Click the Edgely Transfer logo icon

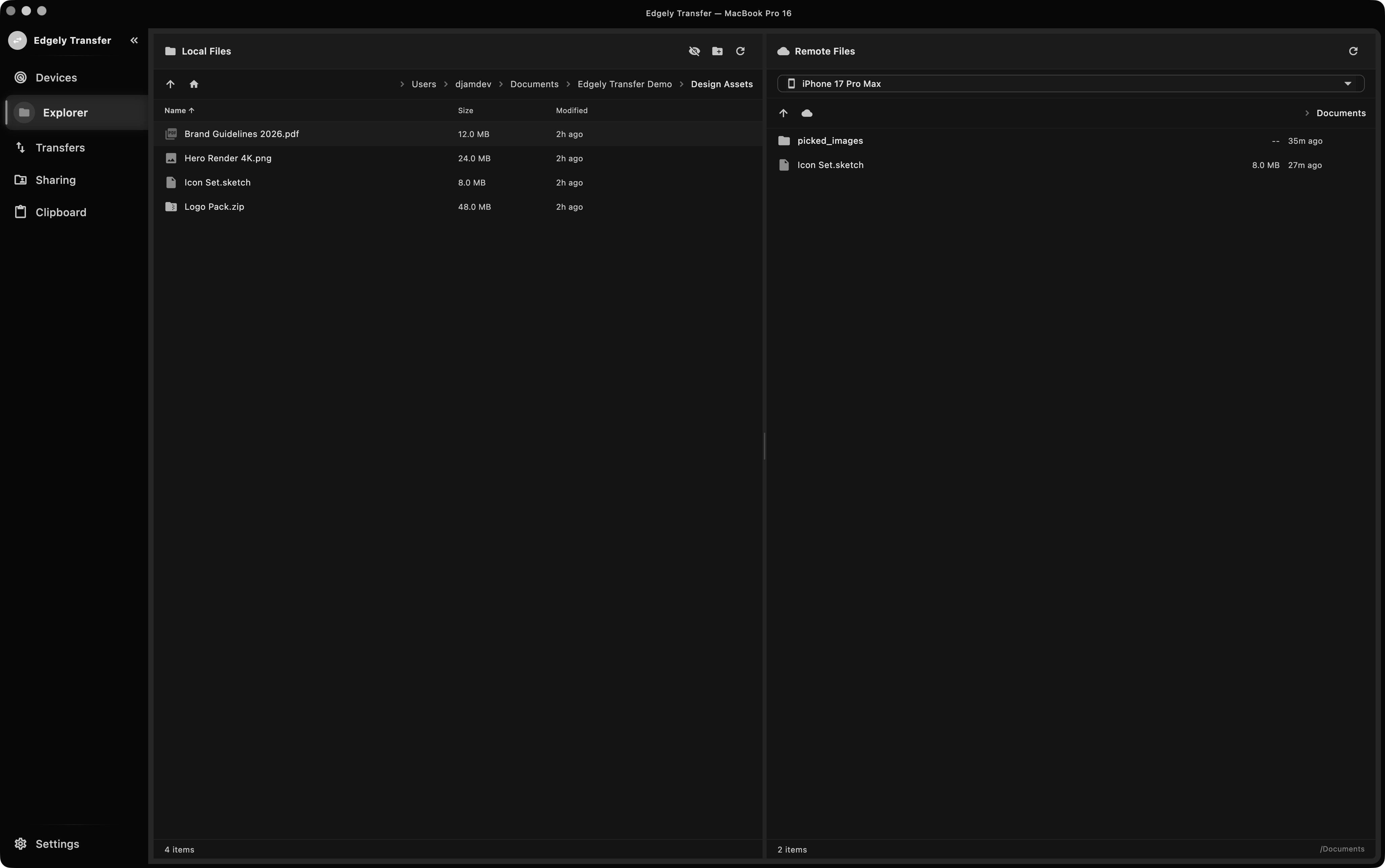click(x=17, y=40)
